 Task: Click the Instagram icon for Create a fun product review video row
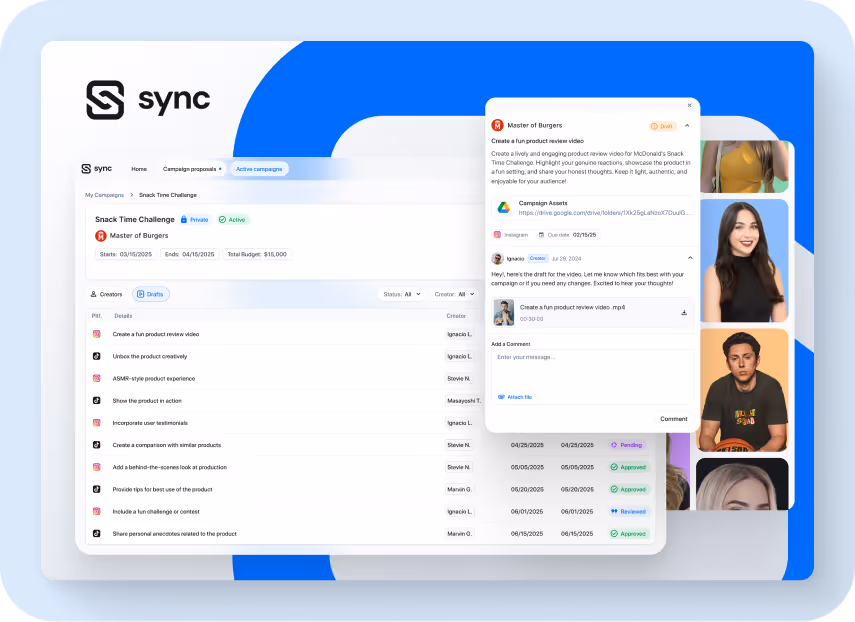pyautogui.click(x=97, y=334)
